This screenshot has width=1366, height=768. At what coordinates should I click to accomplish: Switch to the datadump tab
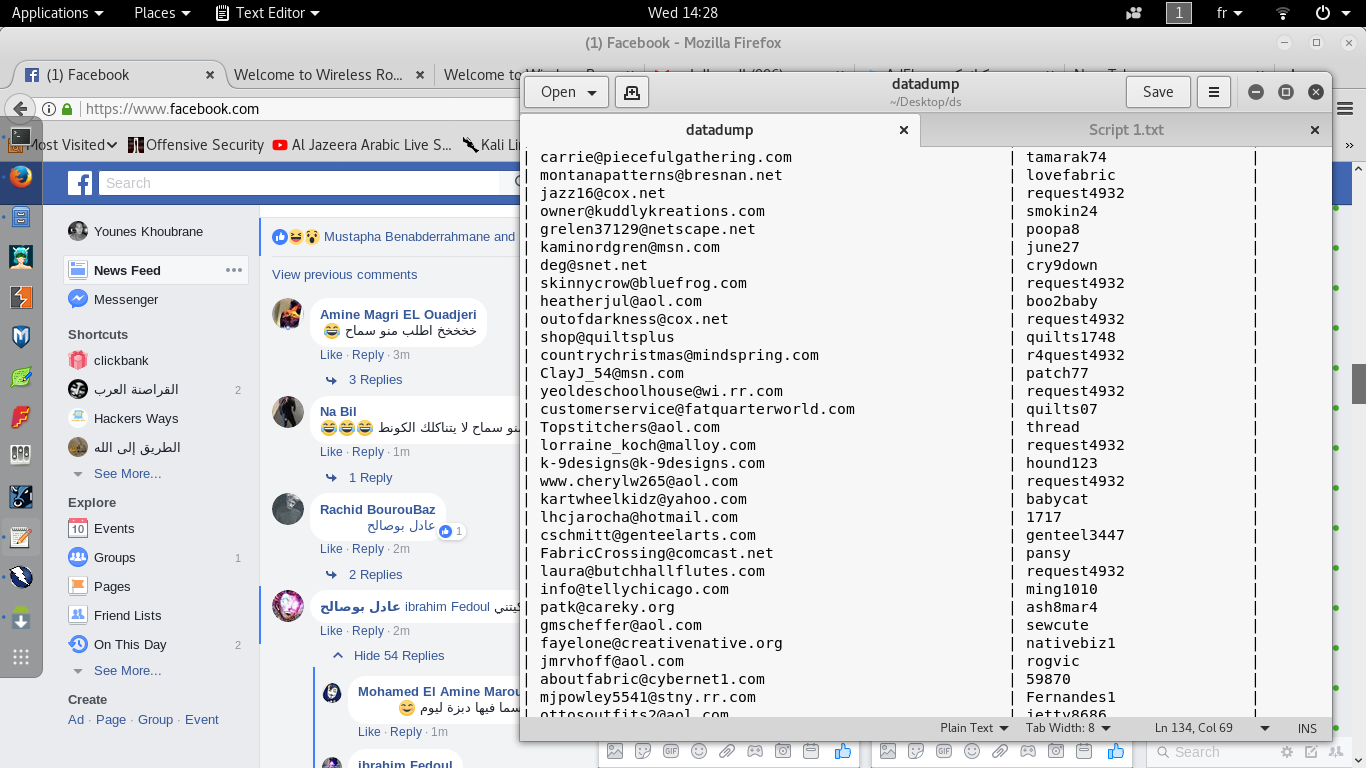coord(719,130)
